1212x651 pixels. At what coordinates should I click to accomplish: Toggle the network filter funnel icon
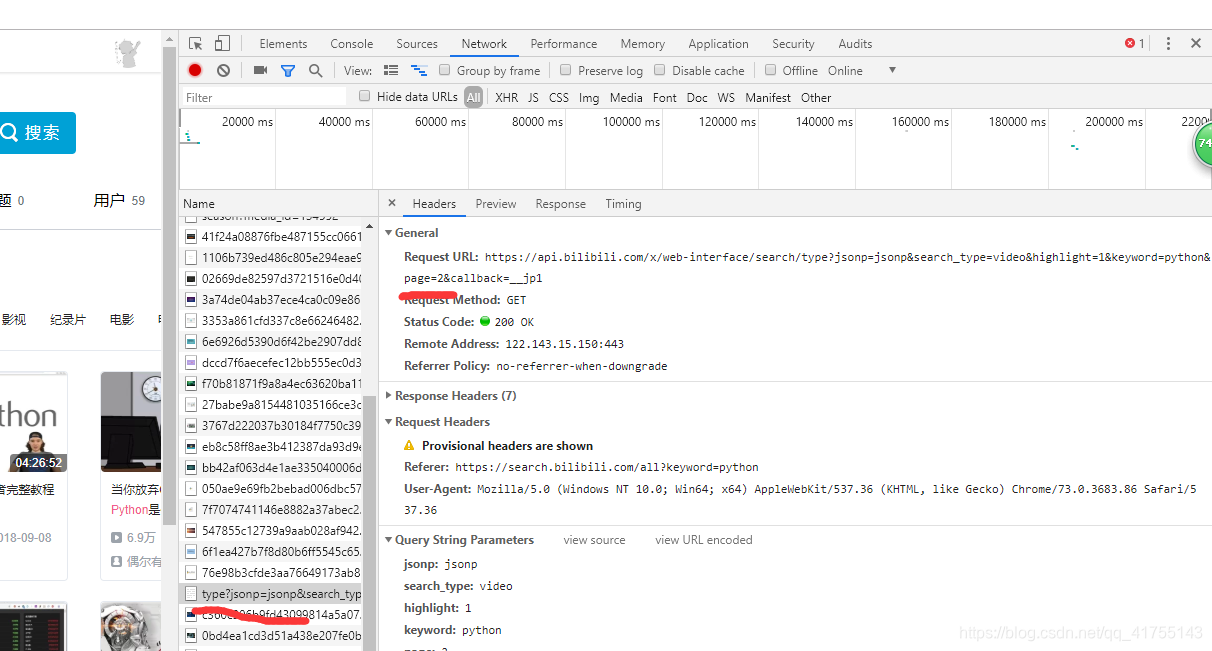[288, 70]
